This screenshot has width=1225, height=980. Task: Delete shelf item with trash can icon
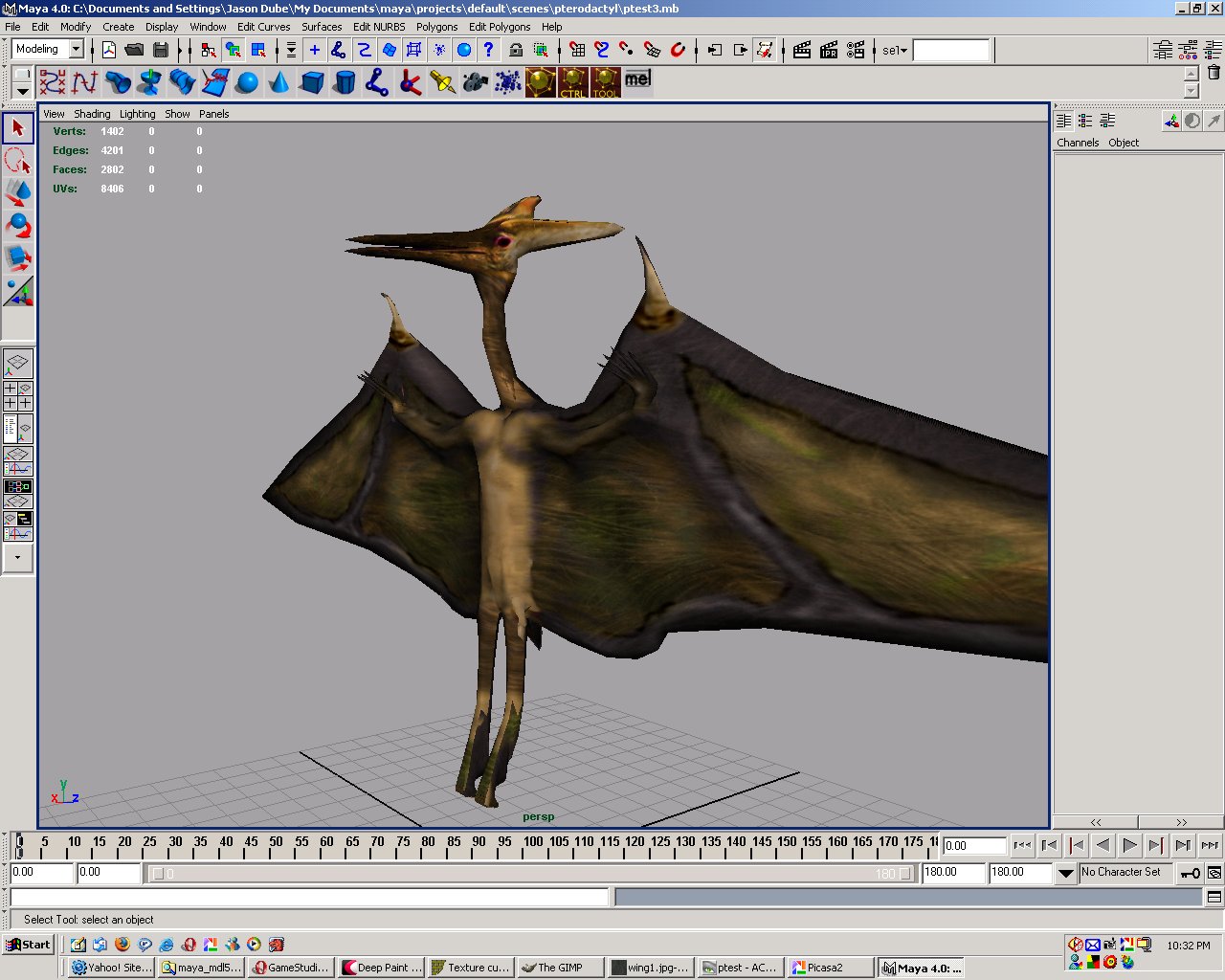click(1214, 73)
